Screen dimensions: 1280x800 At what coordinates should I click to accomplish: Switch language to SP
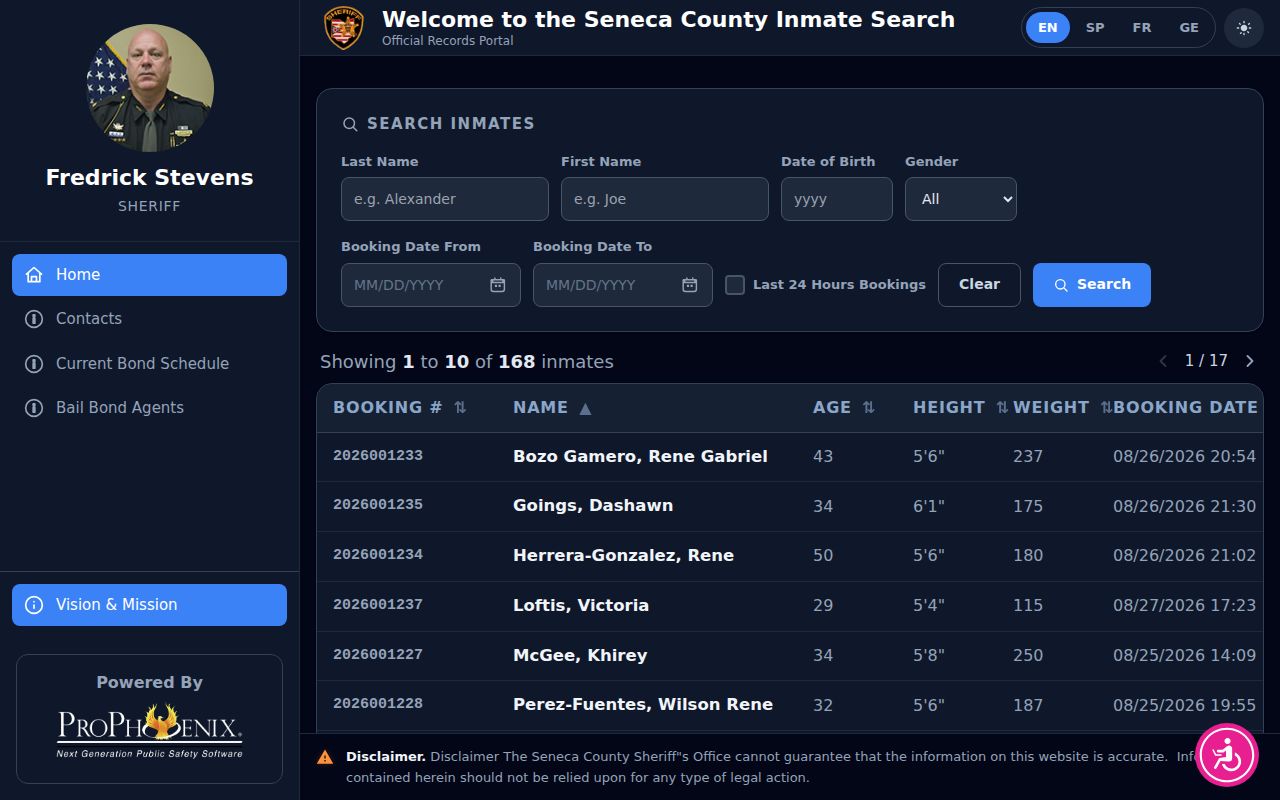coord(1095,28)
